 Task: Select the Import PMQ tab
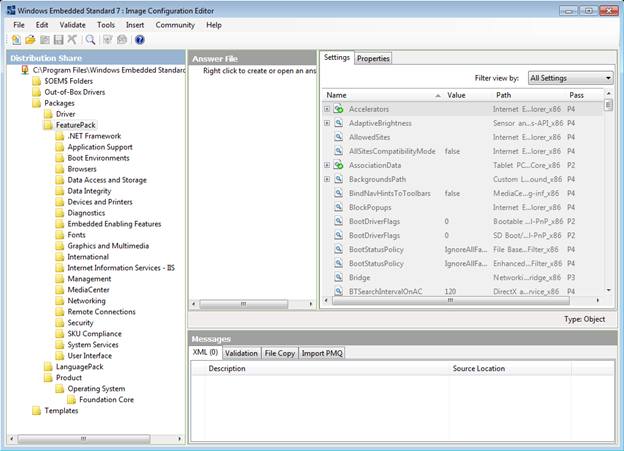click(322, 353)
